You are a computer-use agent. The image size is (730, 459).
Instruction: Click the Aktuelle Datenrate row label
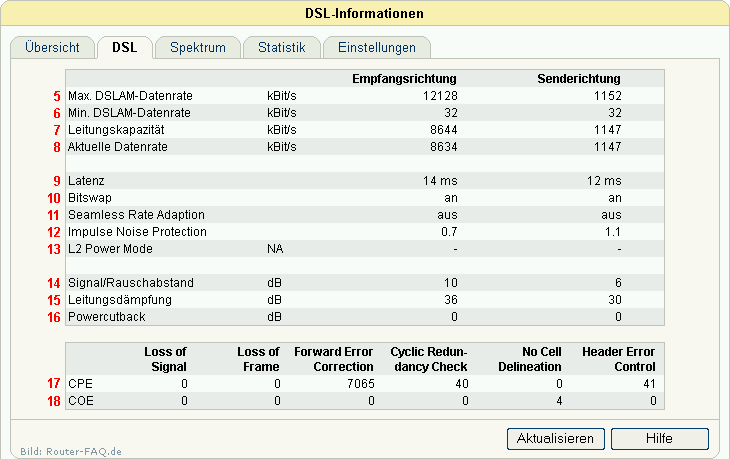(118, 147)
